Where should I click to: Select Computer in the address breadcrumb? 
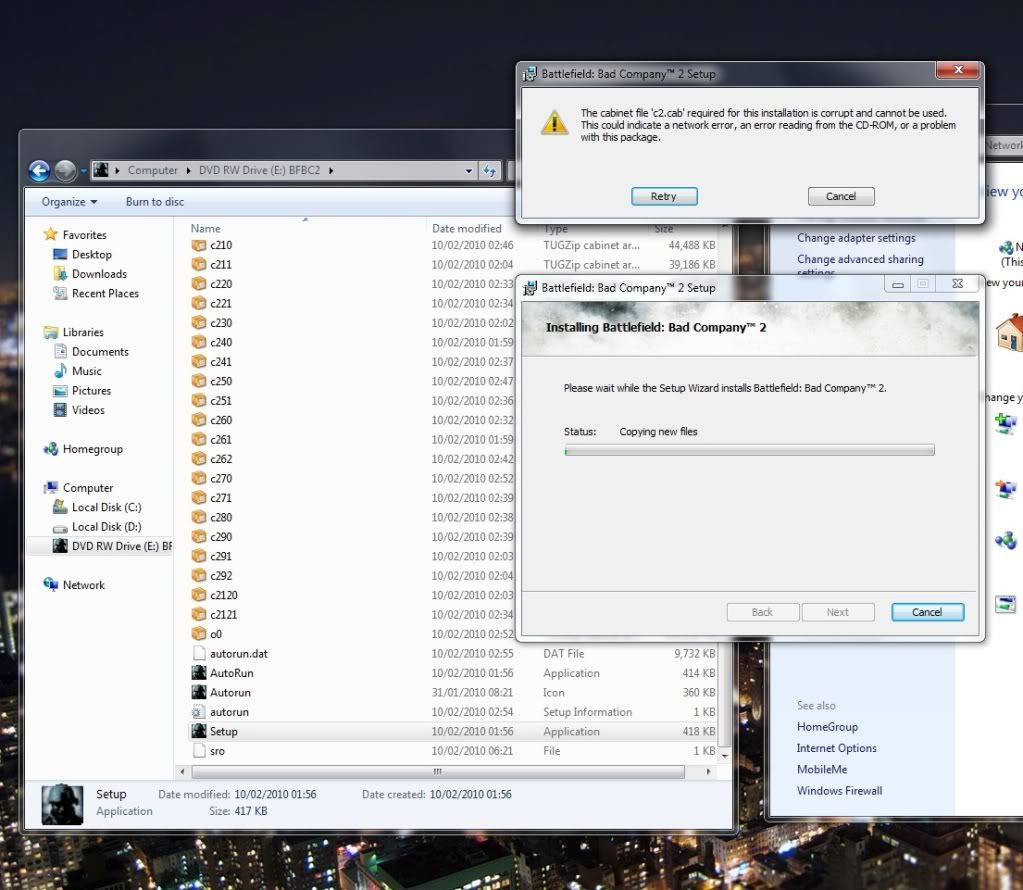click(153, 170)
